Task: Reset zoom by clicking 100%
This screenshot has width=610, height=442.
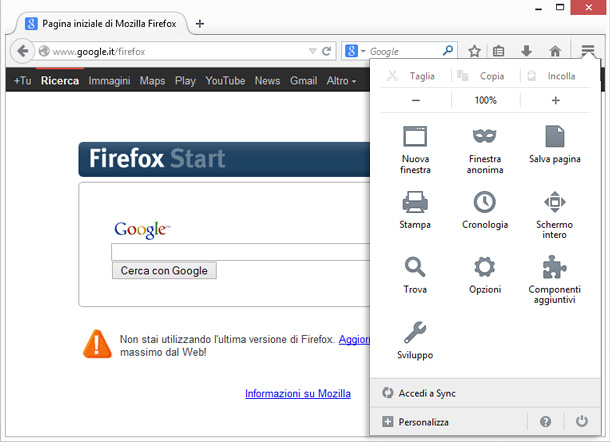Action: 486,100
